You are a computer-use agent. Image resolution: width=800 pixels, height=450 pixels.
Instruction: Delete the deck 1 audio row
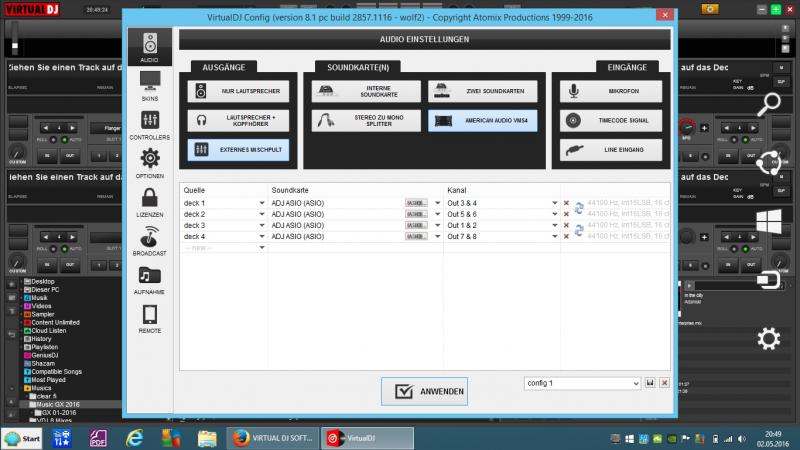[566, 203]
